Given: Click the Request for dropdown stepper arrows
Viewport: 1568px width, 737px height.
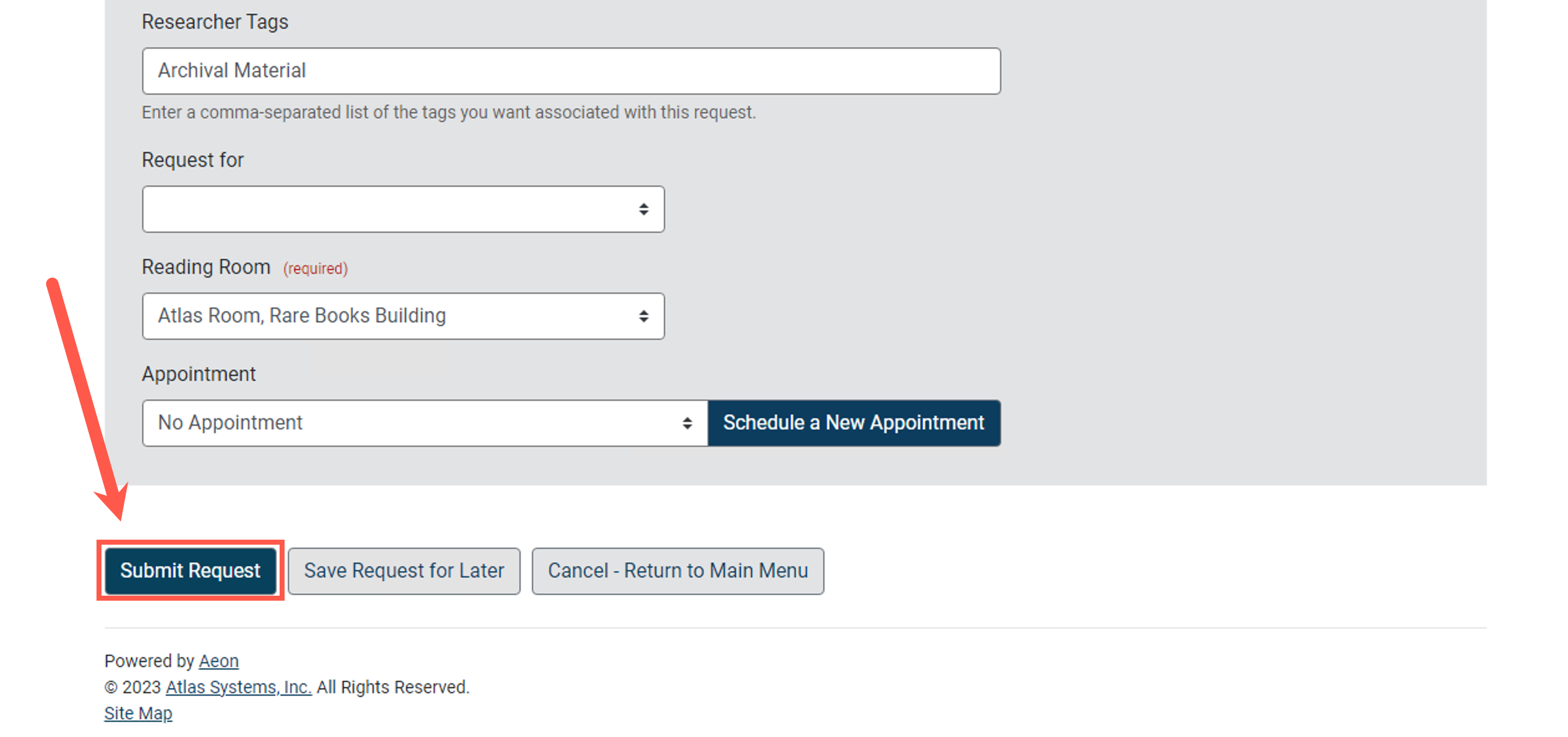Looking at the screenshot, I should click(x=644, y=209).
